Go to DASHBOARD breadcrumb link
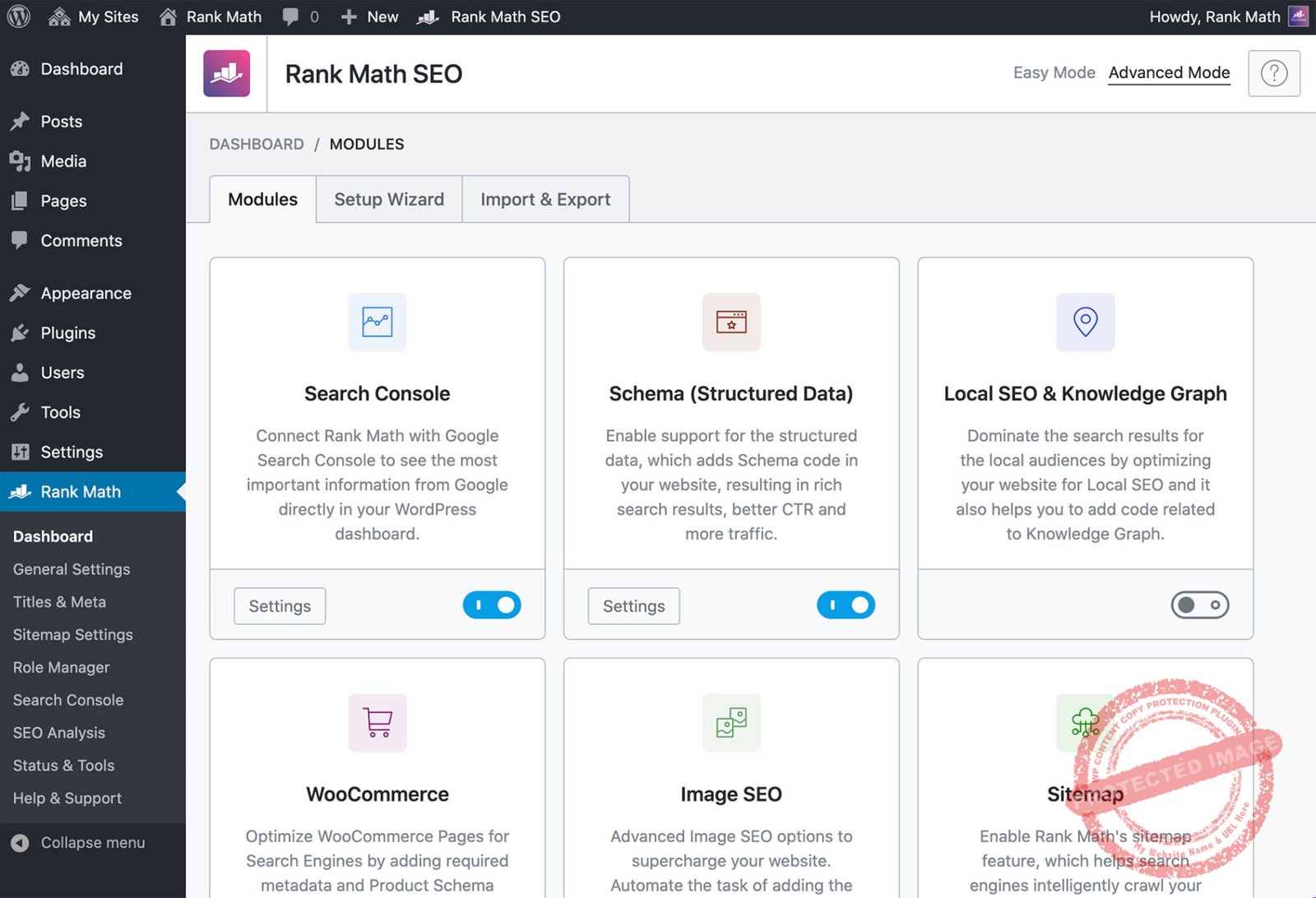Image resolution: width=1316 pixels, height=898 pixels. coord(257,144)
